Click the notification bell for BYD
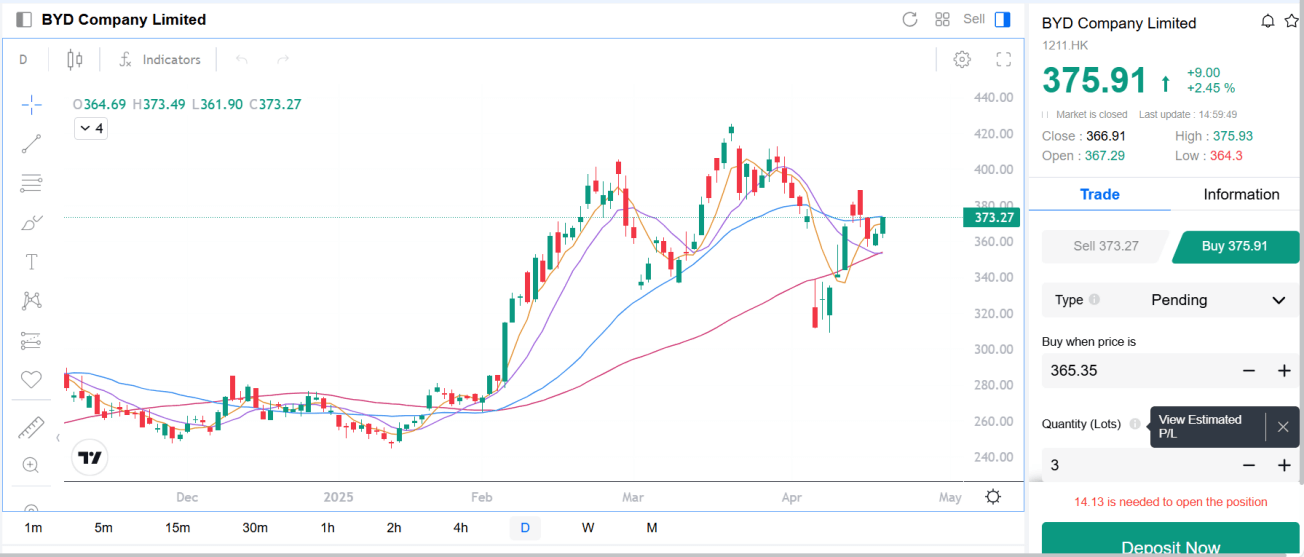Viewport: 1304px width, 557px height. 1268,21
